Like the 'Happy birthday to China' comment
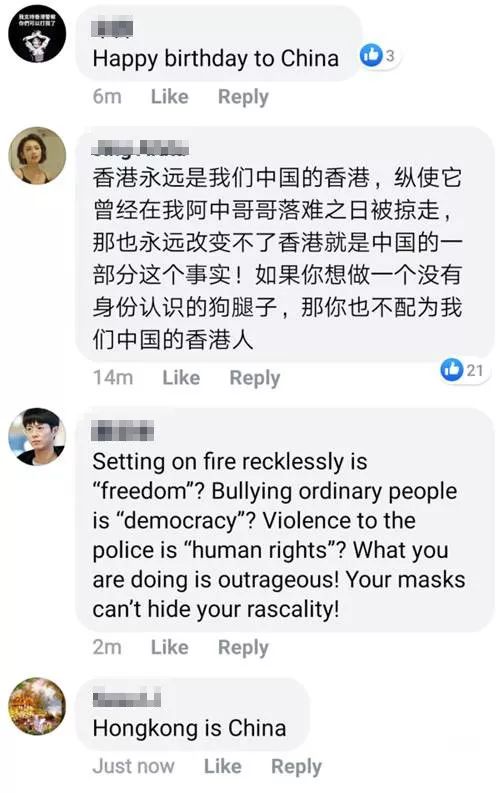The width and height of the screenshot is (499, 793). click(170, 96)
